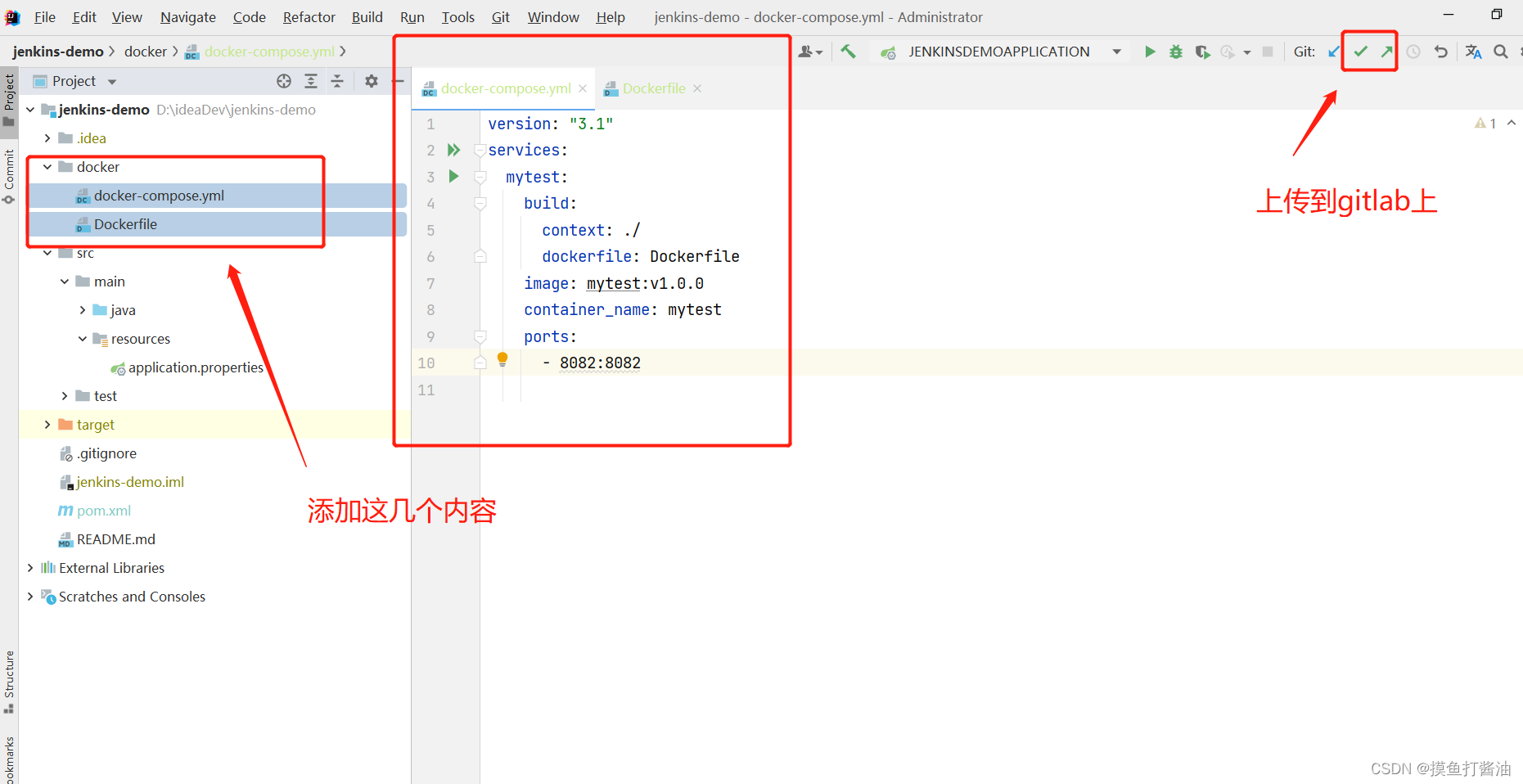Open the Refactor menu
The width and height of the screenshot is (1523, 784).
click(309, 17)
